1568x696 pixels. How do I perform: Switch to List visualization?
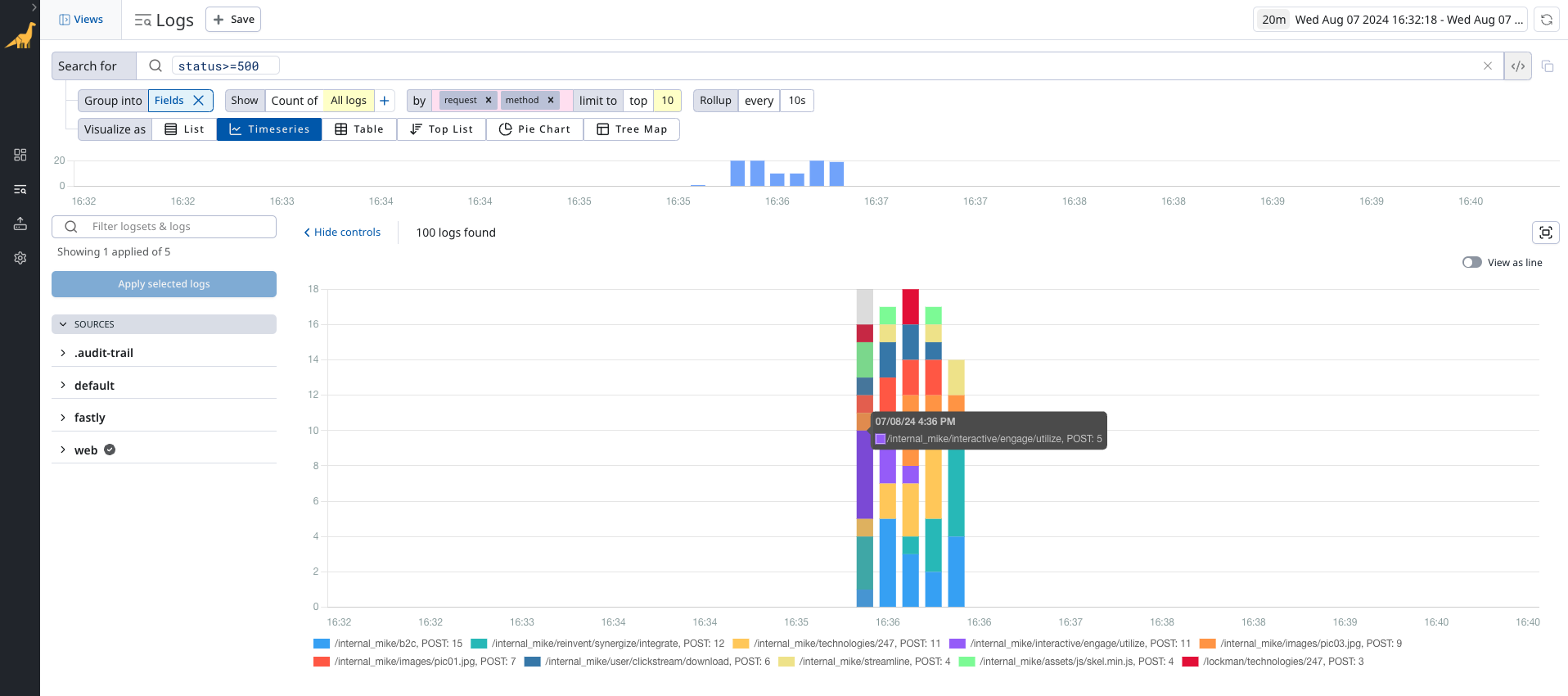tap(184, 129)
